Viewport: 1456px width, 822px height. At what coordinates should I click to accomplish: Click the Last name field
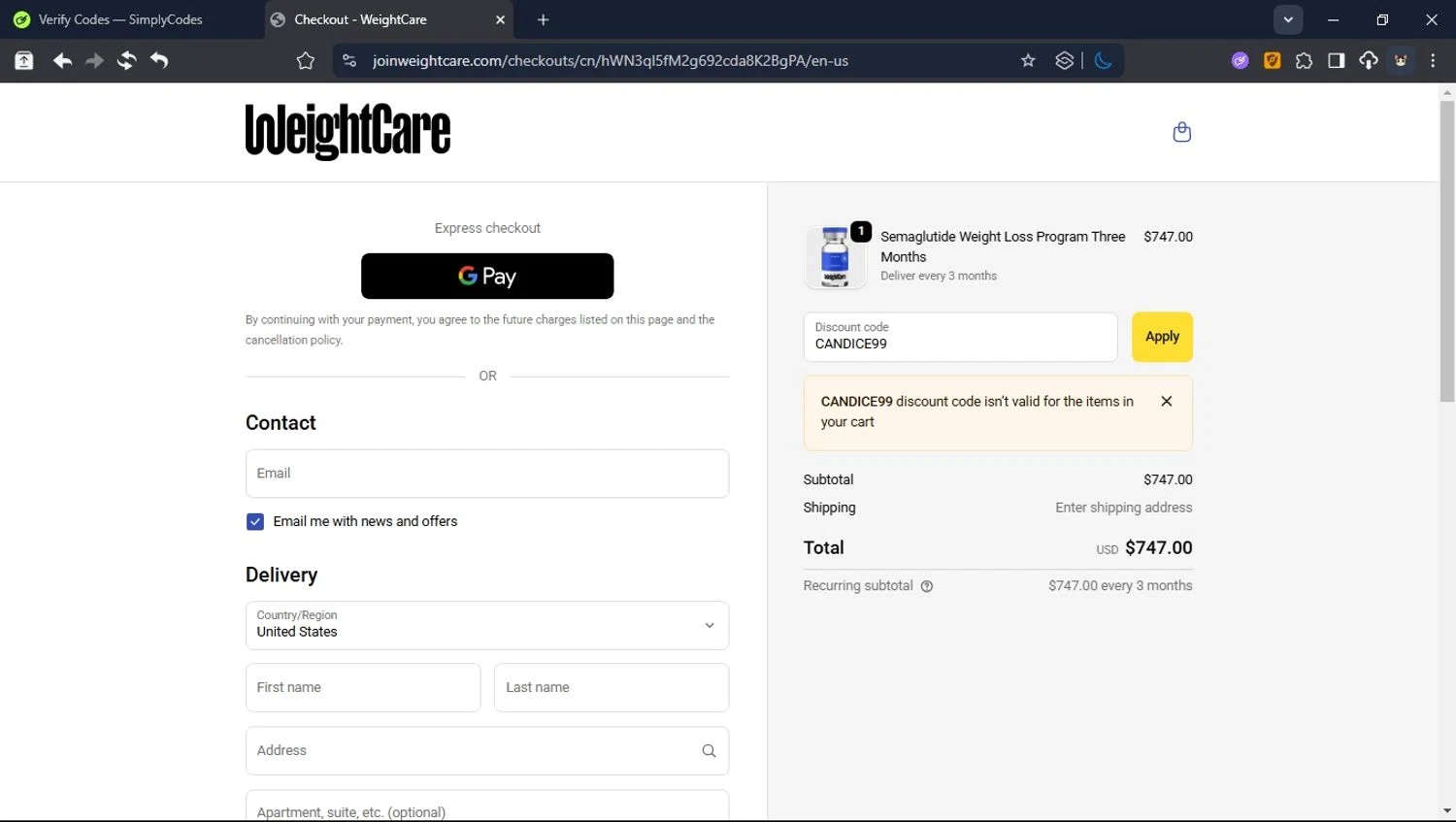[612, 687]
